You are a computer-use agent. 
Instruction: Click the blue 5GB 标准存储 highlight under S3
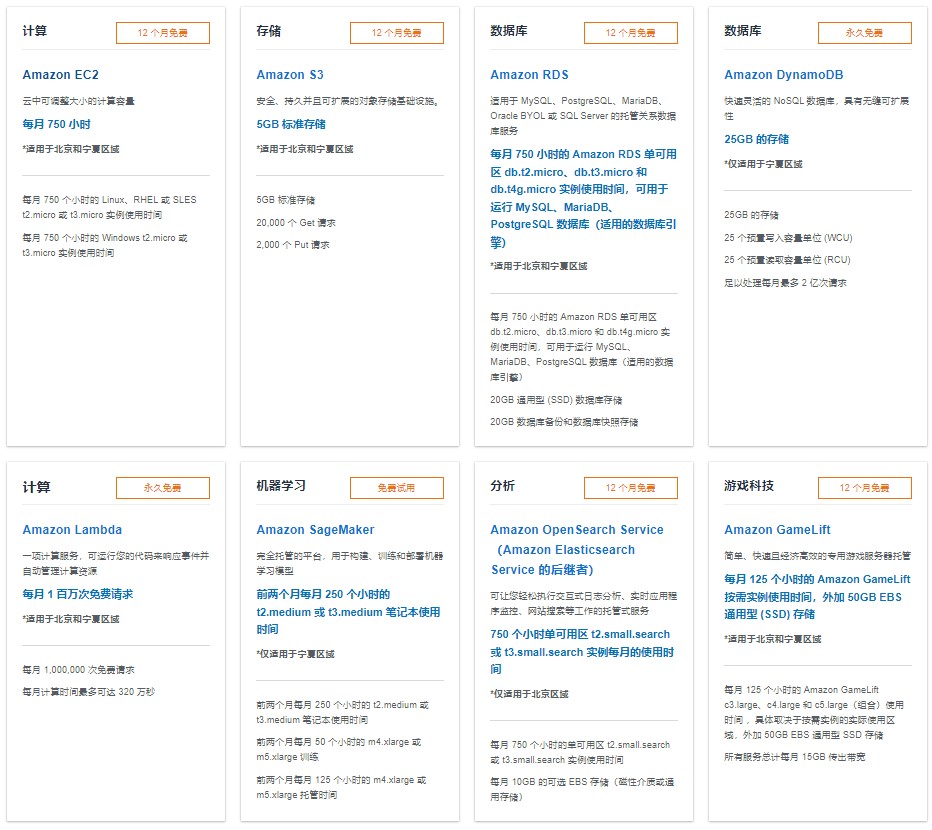point(291,124)
